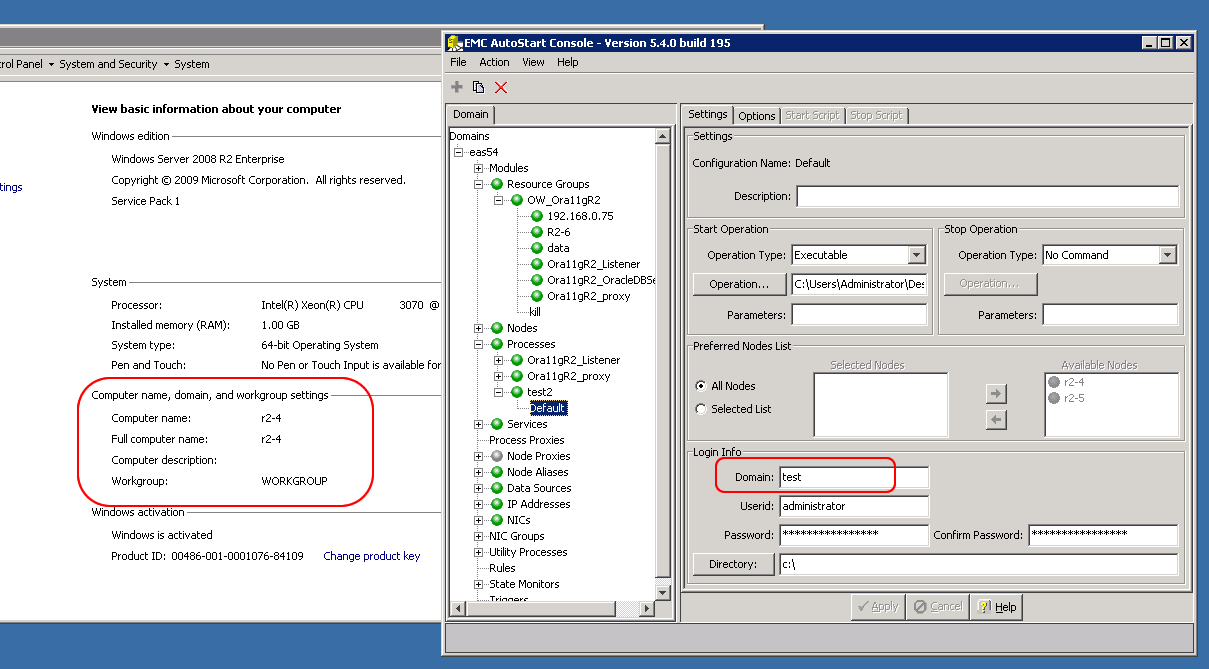Select the kill tree item
Screen dimensions: 1209x669
(535, 312)
